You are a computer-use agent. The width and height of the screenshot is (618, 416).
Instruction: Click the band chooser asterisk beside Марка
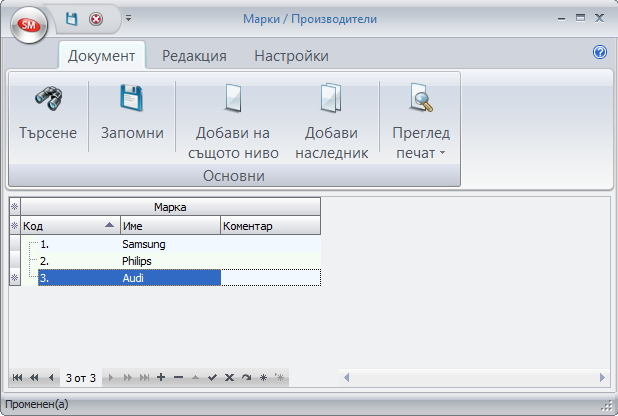click(15, 207)
